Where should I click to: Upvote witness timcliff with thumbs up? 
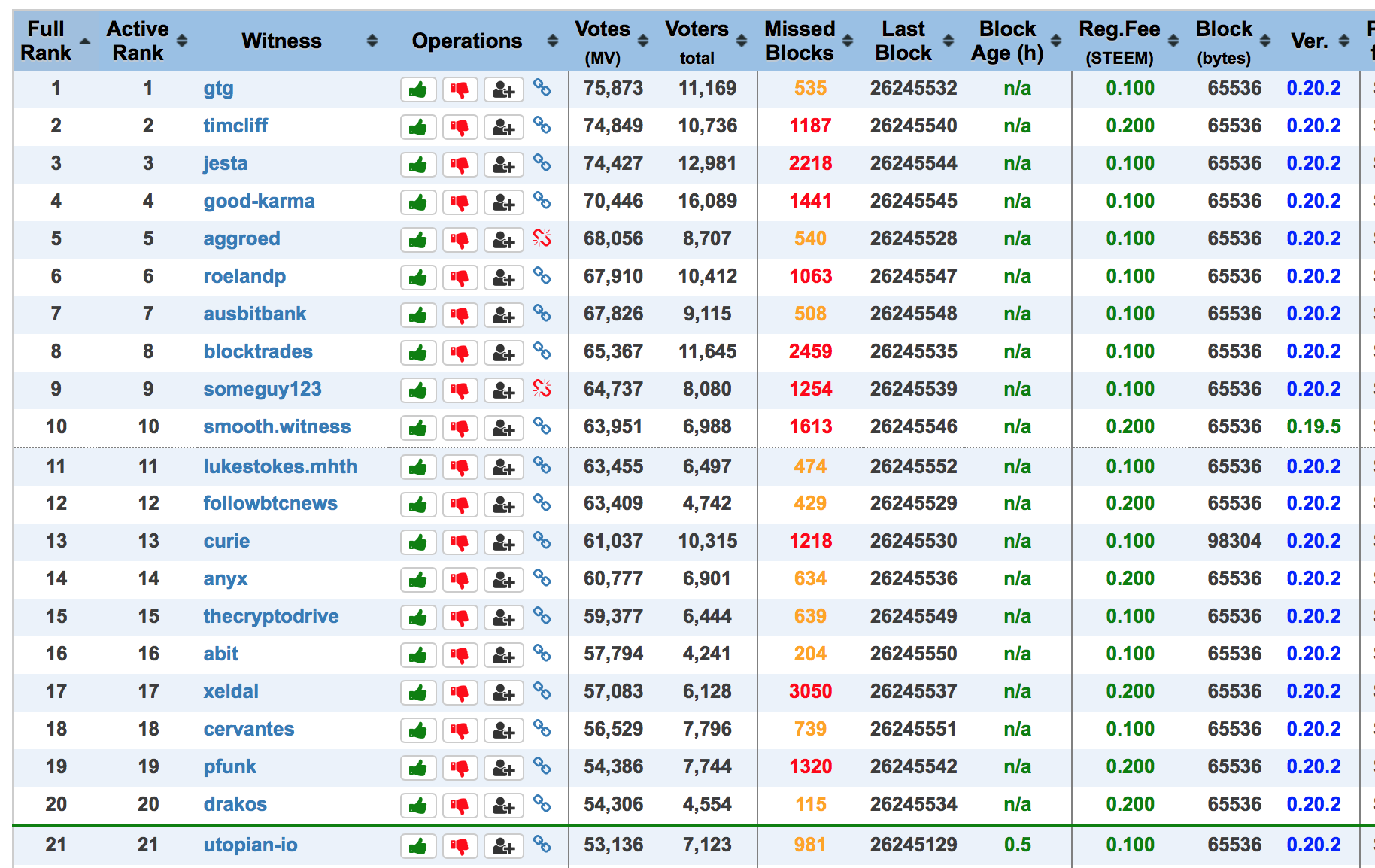click(418, 128)
